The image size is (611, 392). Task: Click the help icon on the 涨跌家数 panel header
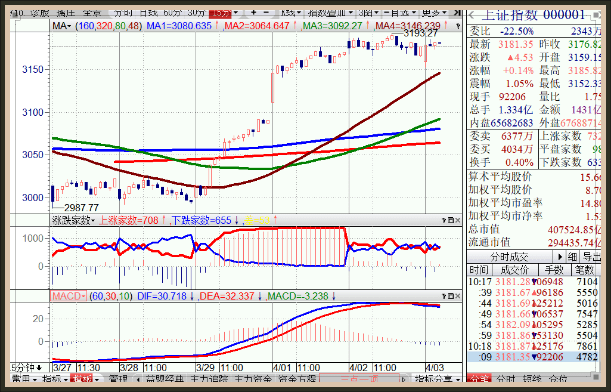(x=444, y=221)
